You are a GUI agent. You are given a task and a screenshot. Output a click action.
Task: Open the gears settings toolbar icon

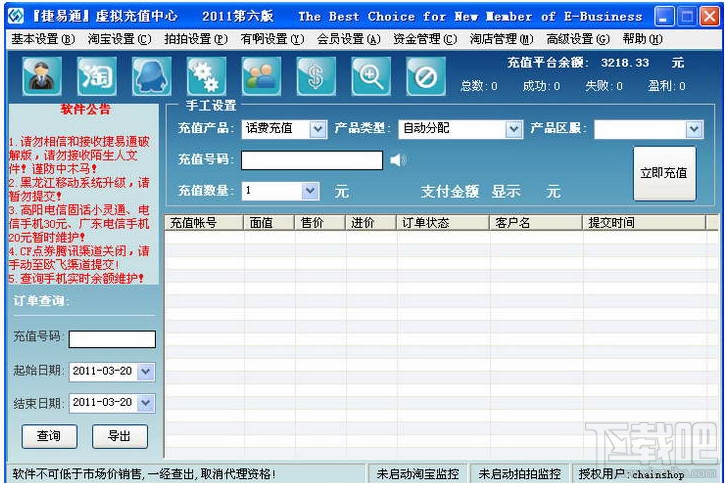(206, 76)
